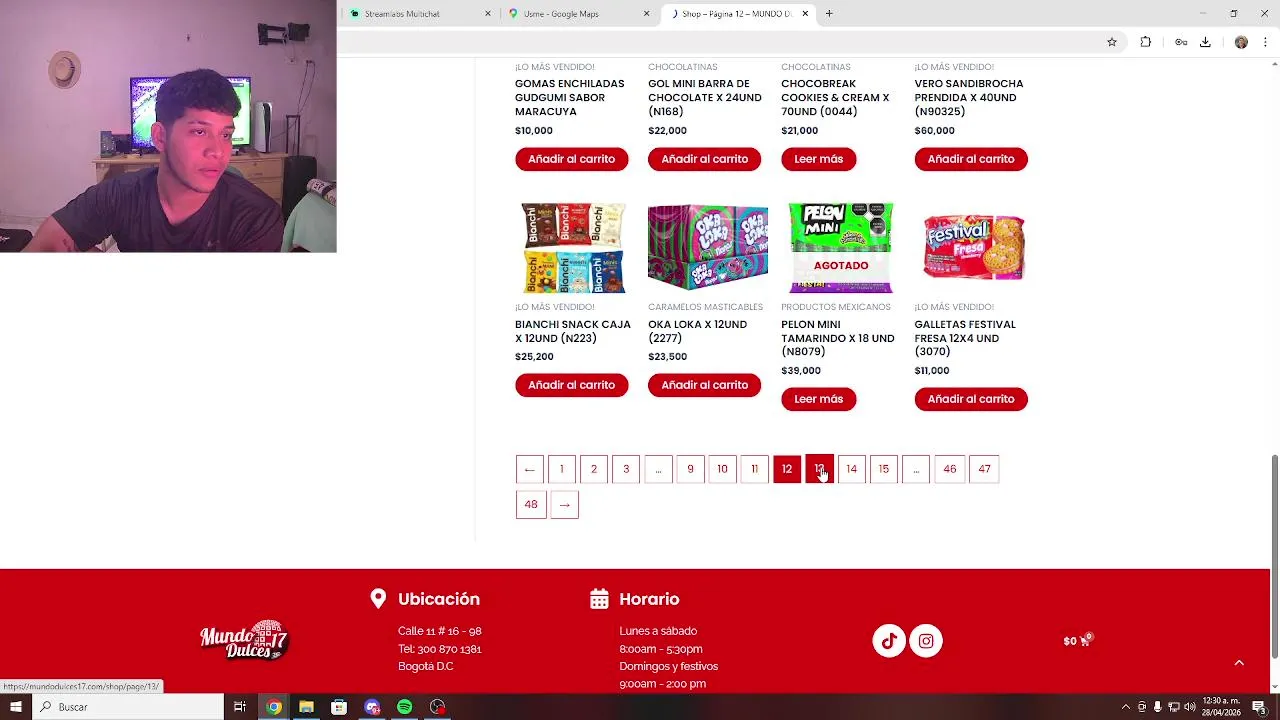Screen dimensions: 1280x720
Task: Go to pagination page 1
Action: pos(562,469)
